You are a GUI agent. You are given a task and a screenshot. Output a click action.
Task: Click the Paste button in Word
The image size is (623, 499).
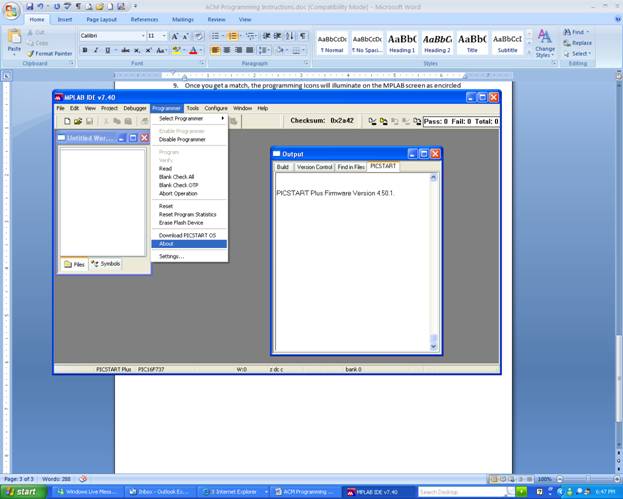point(14,41)
